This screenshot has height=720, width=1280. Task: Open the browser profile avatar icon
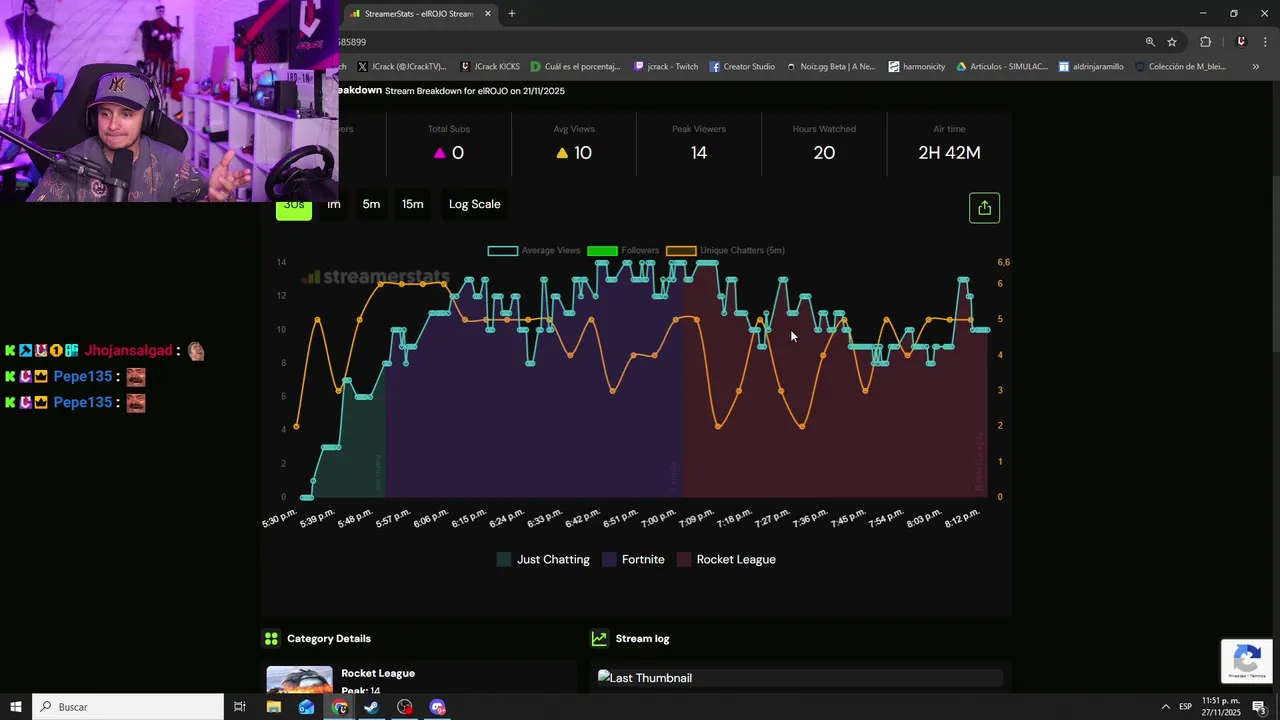(1241, 42)
